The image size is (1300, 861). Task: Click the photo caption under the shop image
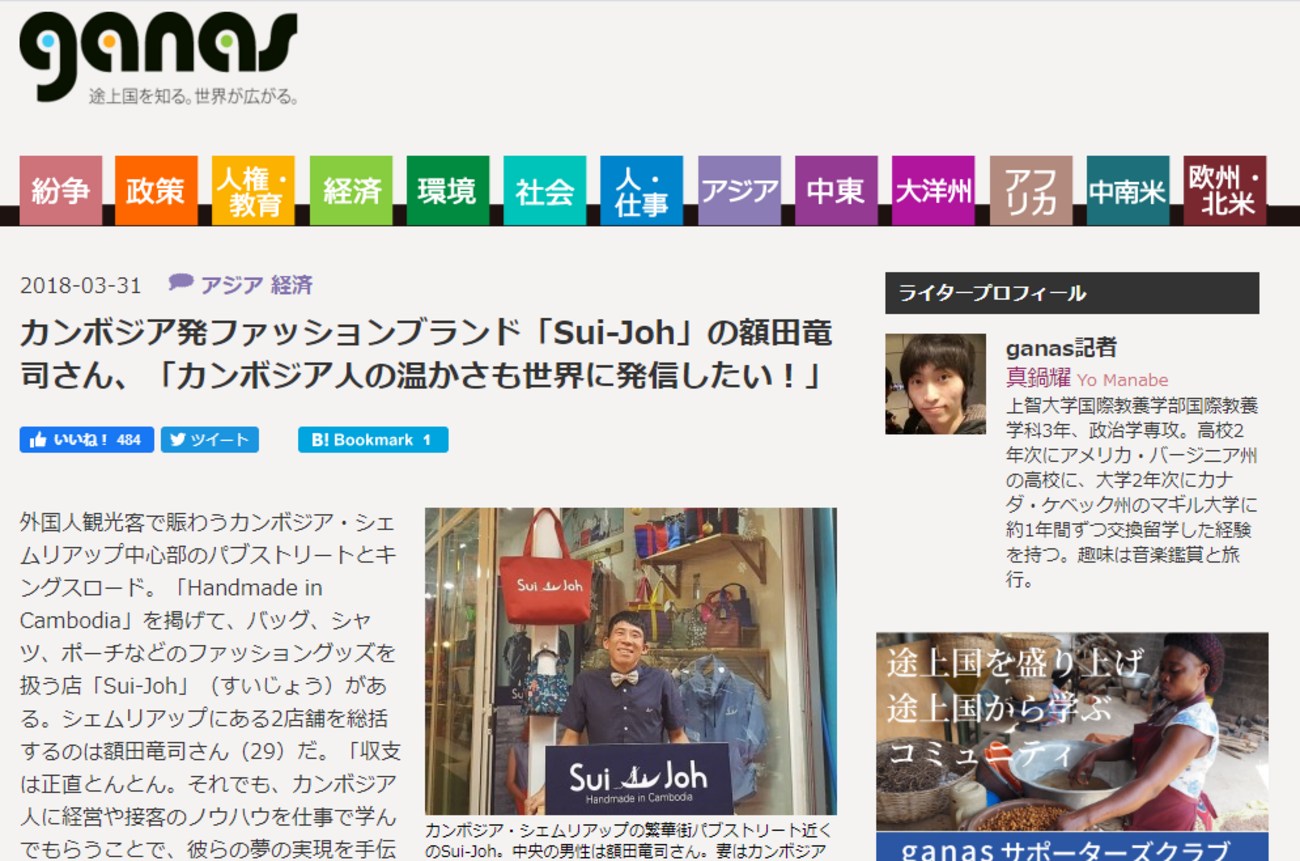(628, 841)
